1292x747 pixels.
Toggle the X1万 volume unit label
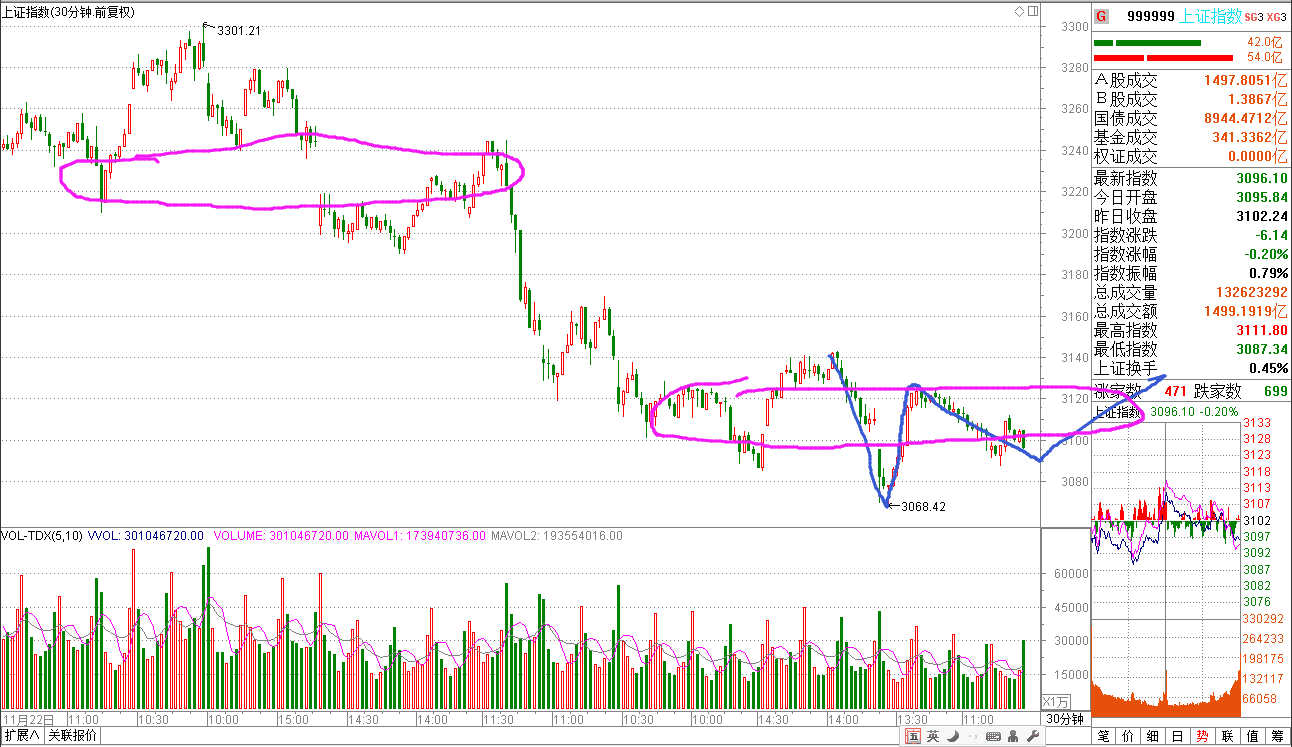1056,701
